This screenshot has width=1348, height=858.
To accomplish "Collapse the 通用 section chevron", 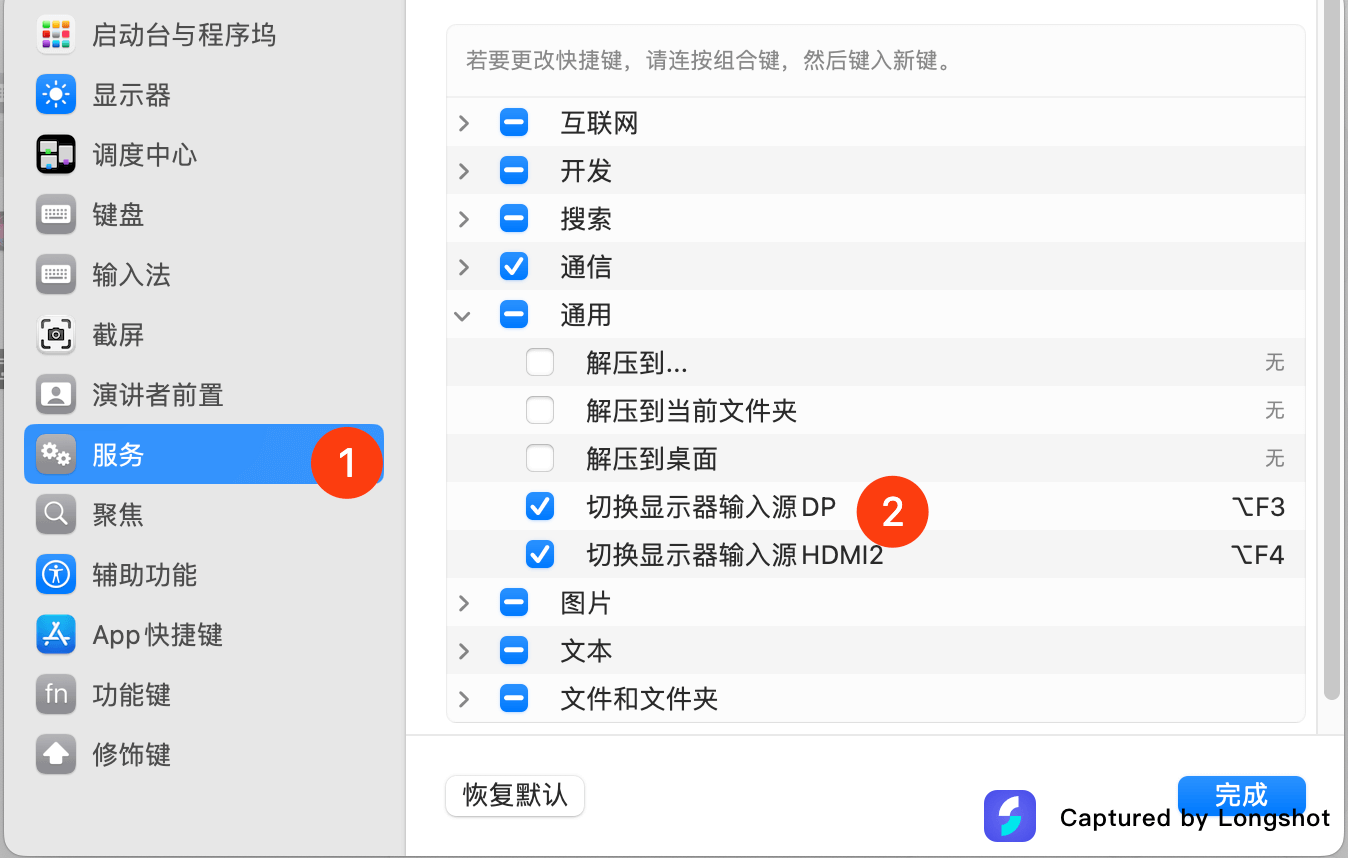I will coord(463,315).
